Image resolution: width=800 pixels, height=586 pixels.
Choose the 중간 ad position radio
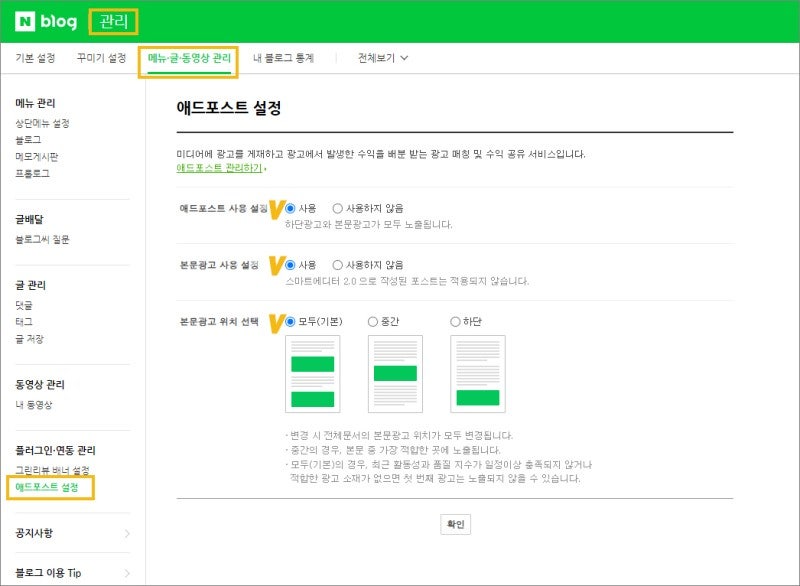click(373, 322)
